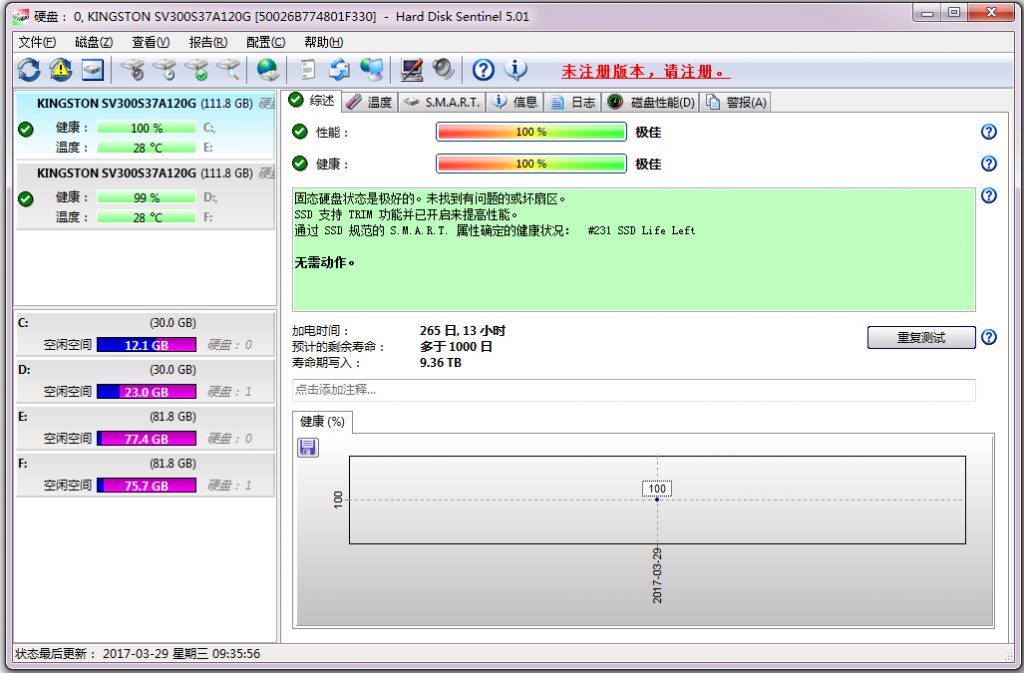Click the disk with clock test icon

coord(165,70)
